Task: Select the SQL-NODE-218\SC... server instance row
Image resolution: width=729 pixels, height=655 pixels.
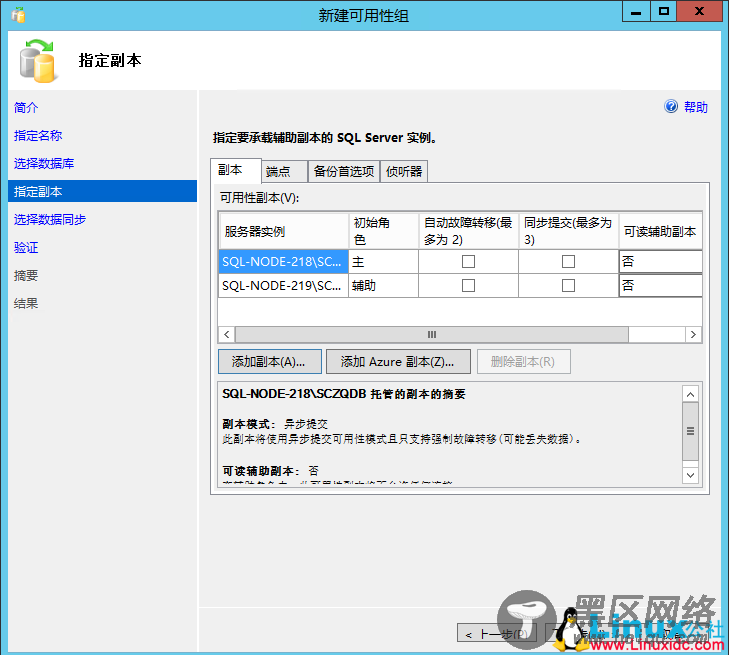Action: click(284, 261)
